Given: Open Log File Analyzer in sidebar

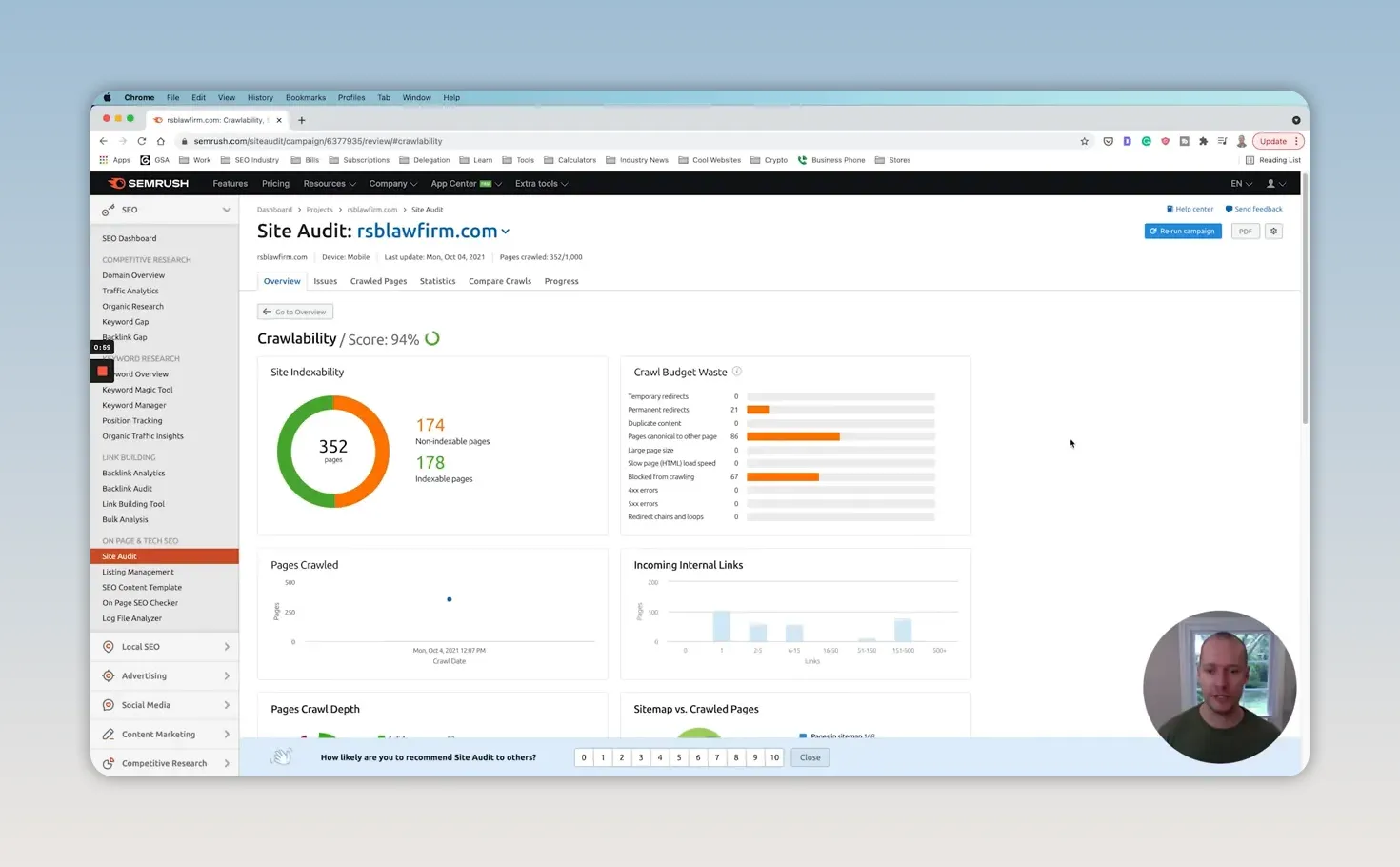Looking at the screenshot, I should [132, 618].
